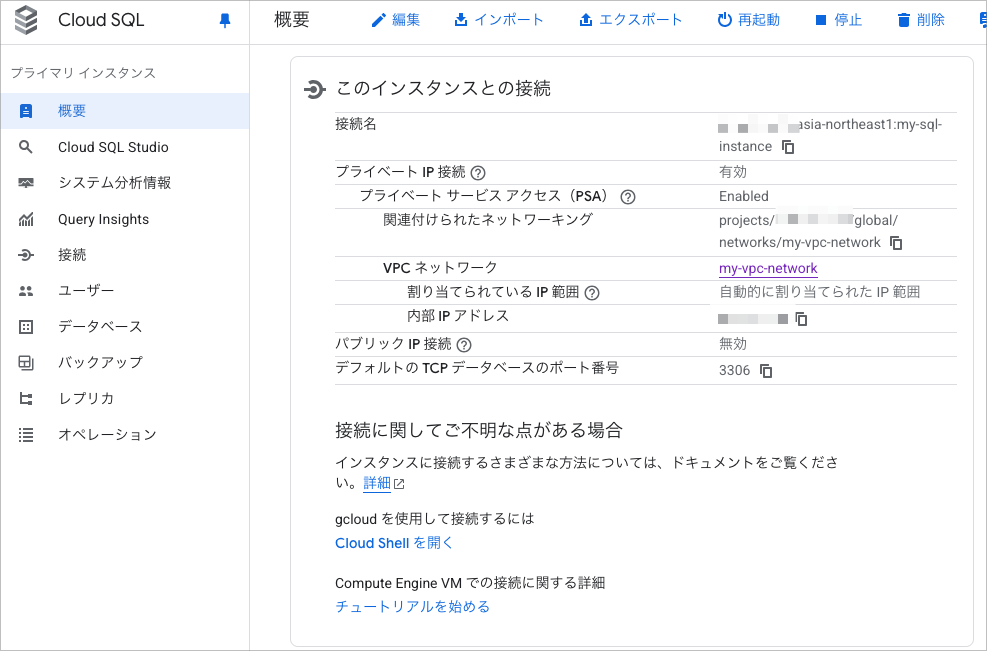Click the 有効 value for プライベート IP 接続
987x651 pixels.
733,172
